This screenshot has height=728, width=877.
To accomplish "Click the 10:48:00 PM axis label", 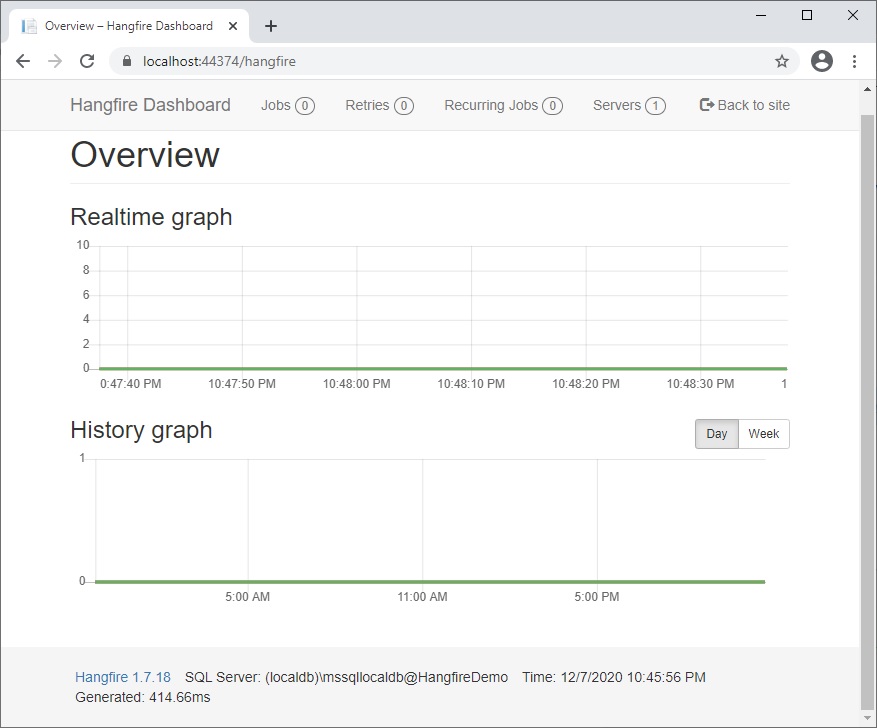I will [x=356, y=384].
